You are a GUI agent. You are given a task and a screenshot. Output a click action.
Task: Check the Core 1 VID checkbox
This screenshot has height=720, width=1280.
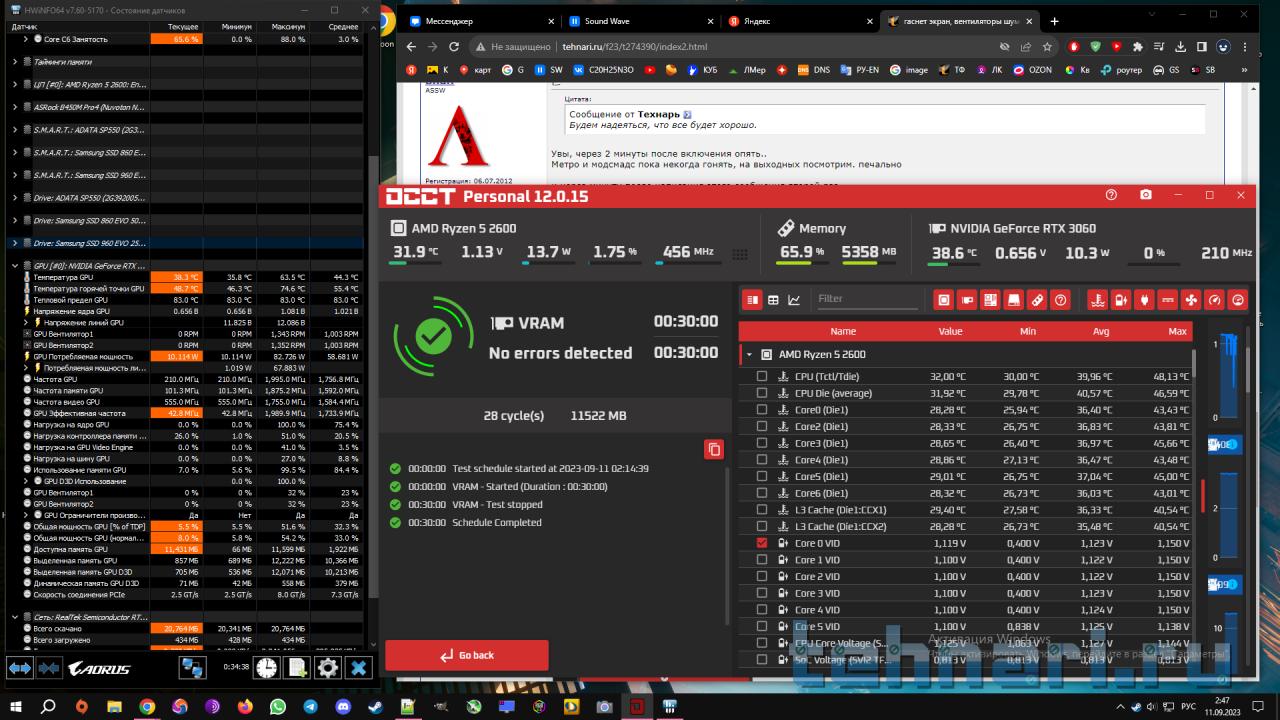pyautogui.click(x=762, y=560)
